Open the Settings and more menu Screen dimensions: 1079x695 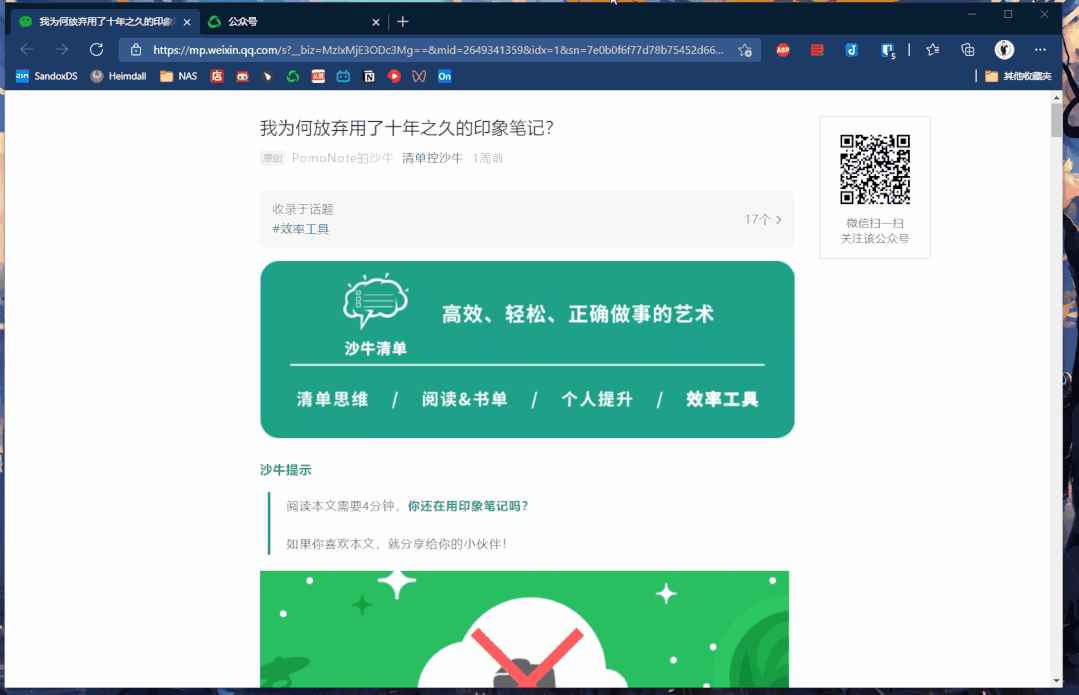click(1040, 50)
